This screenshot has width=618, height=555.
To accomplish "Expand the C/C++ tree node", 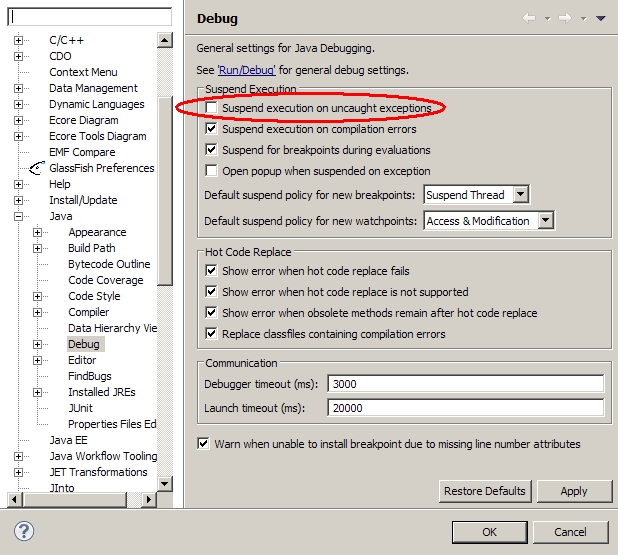I will (x=18, y=40).
